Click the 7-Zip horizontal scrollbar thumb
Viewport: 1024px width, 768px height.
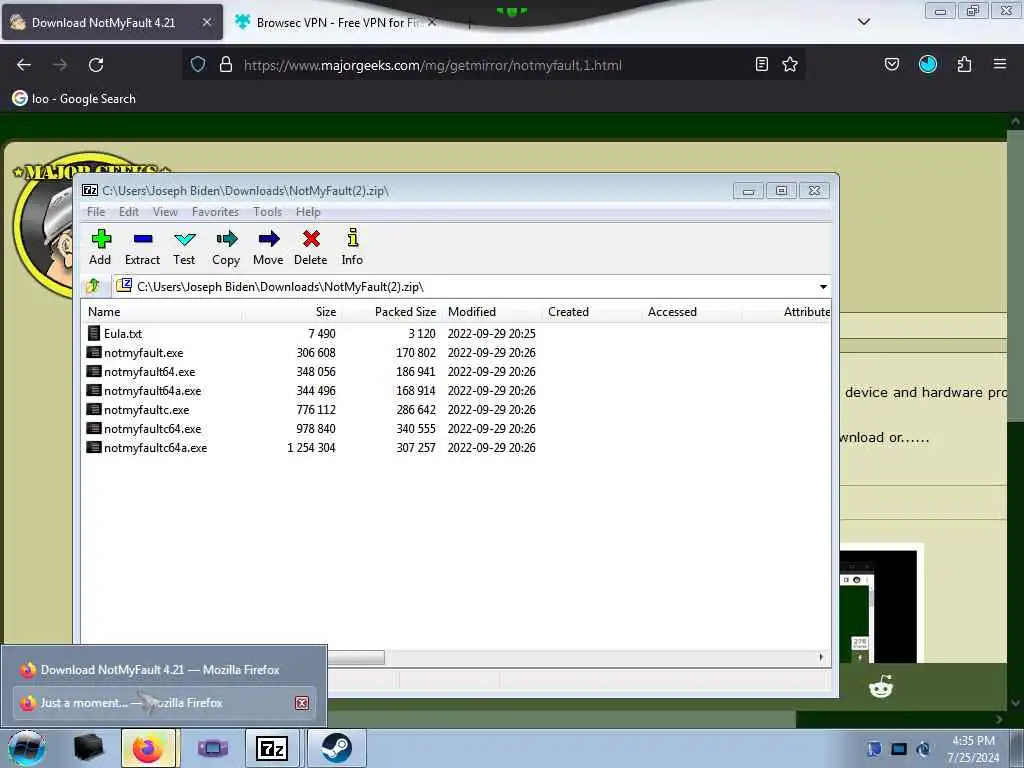pyautogui.click(x=356, y=657)
